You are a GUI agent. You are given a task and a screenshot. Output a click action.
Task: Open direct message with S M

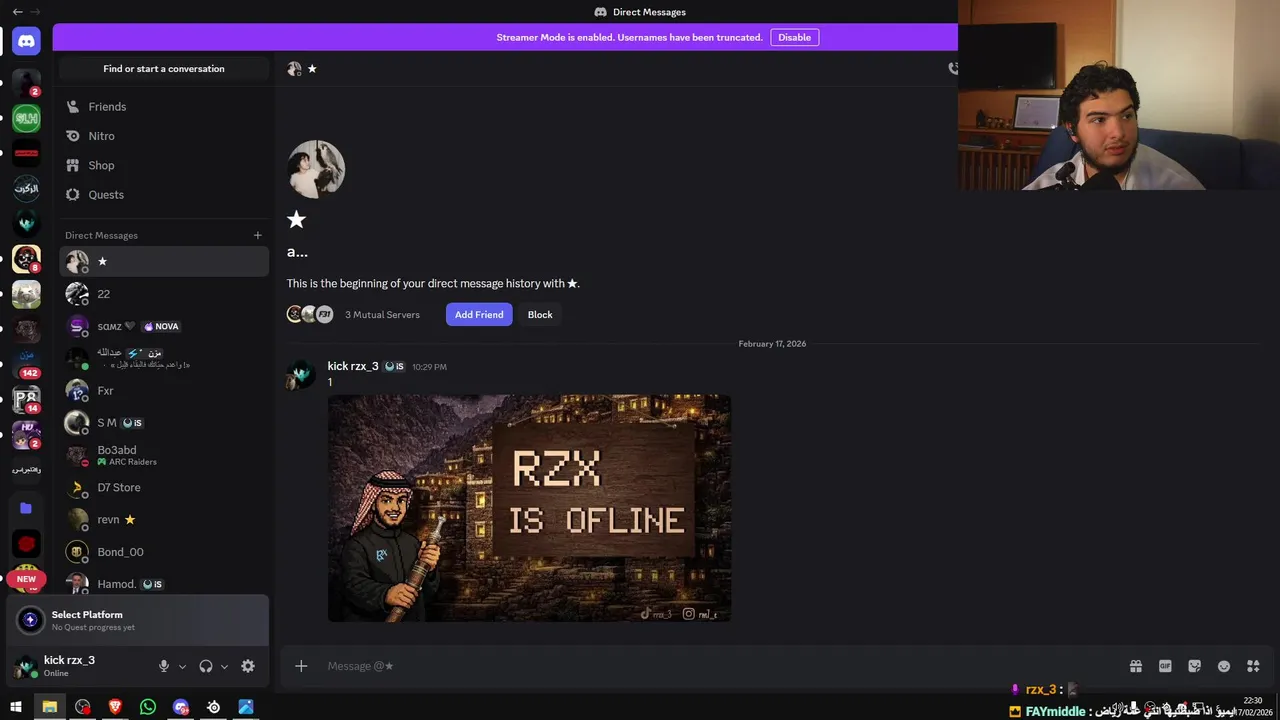pos(164,422)
